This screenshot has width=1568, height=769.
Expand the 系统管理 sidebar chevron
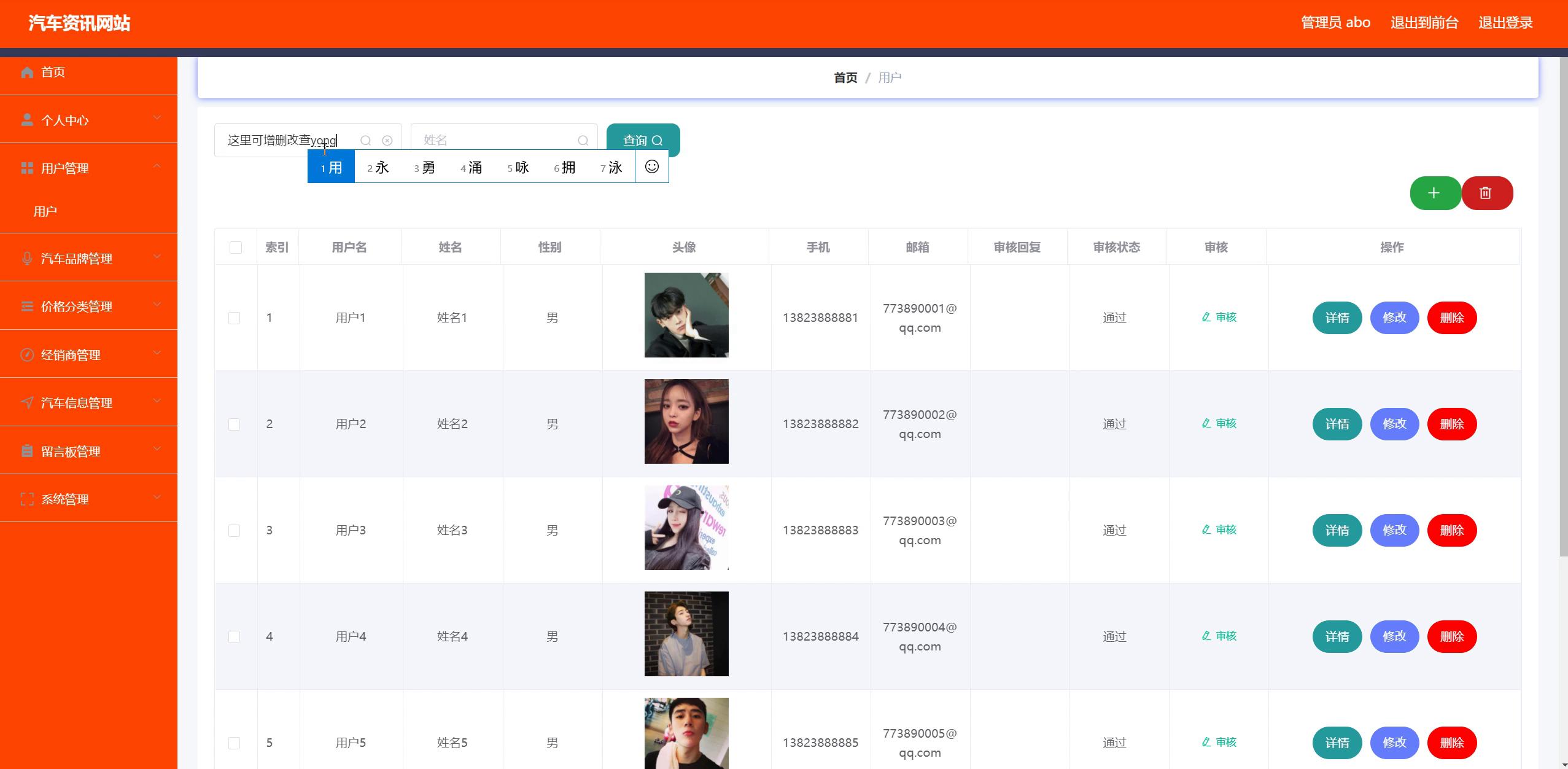click(x=157, y=498)
